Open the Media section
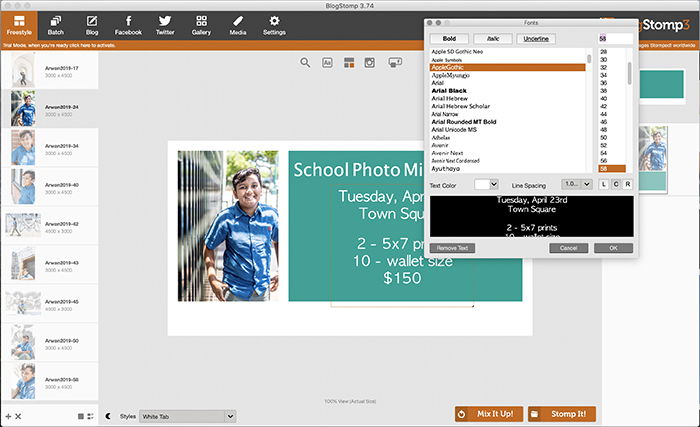This screenshot has width=700, height=427. click(238, 25)
